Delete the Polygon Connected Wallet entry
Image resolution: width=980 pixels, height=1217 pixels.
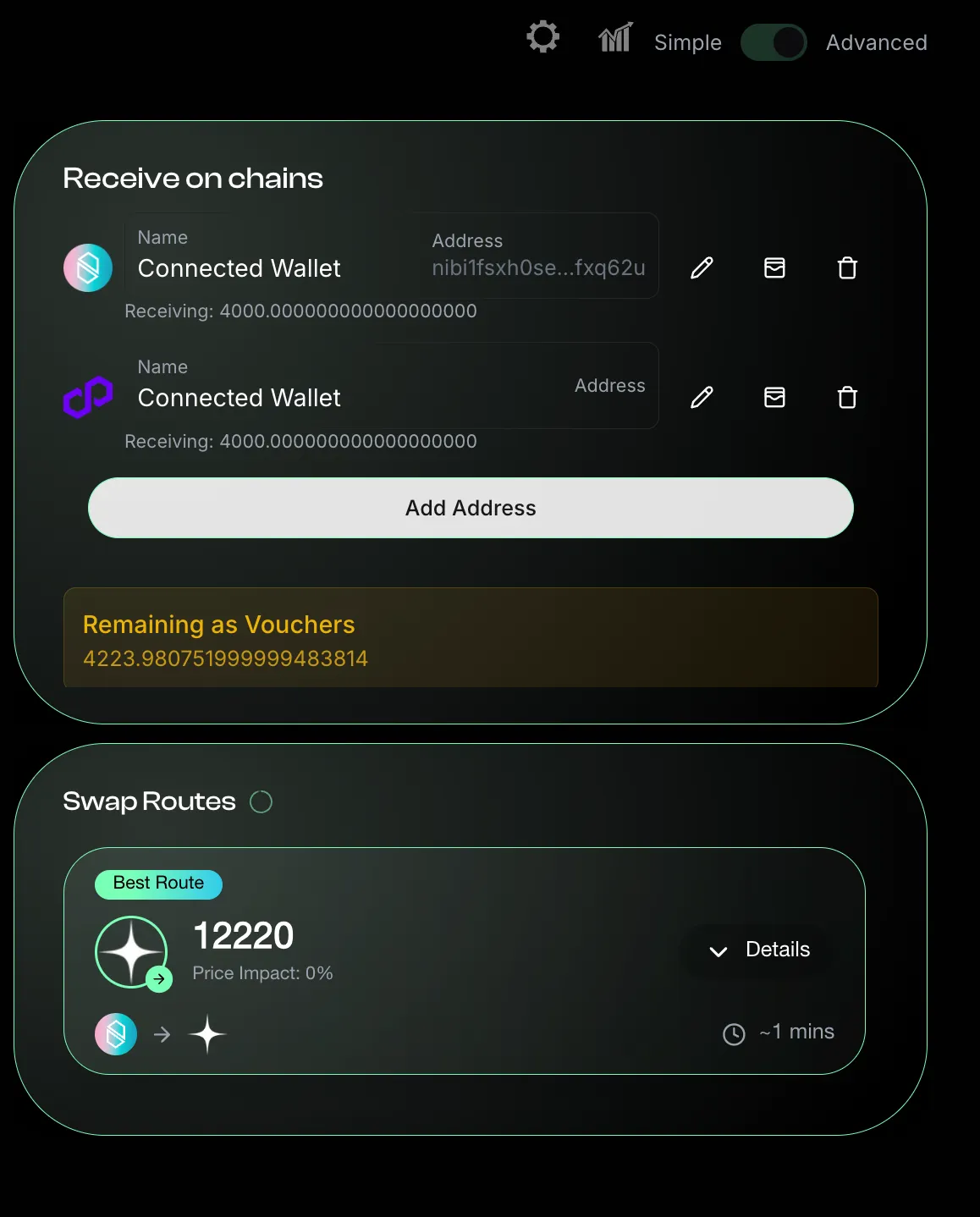point(847,398)
